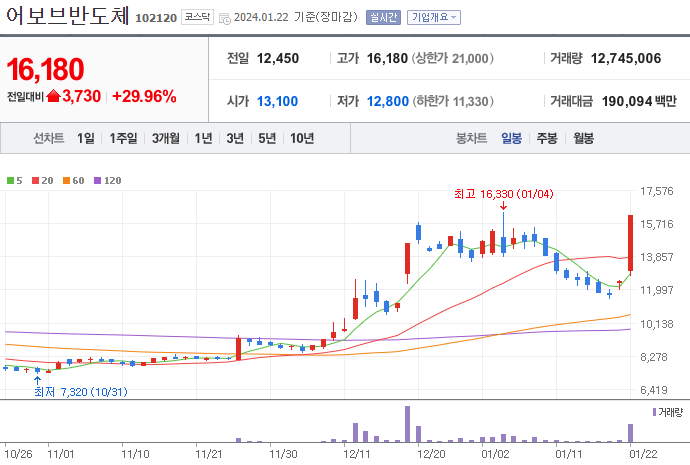Click the purple 거래량 volume legend marker
The width and height of the screenshot is (690, 465).
coord(654,412)
